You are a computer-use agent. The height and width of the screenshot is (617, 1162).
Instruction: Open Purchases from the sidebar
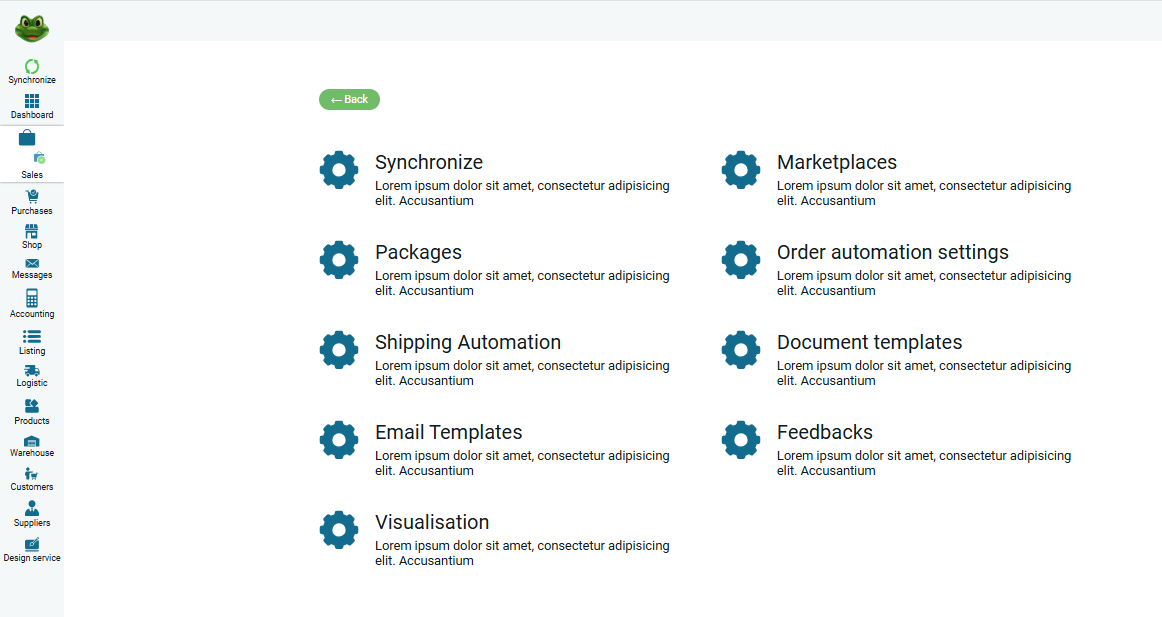(x=32, y=197)
